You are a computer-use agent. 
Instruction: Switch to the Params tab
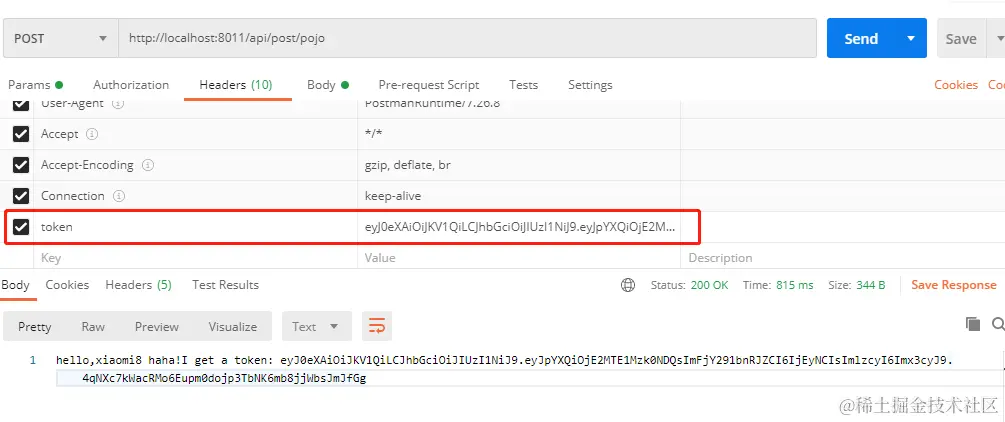coord(35,85)
